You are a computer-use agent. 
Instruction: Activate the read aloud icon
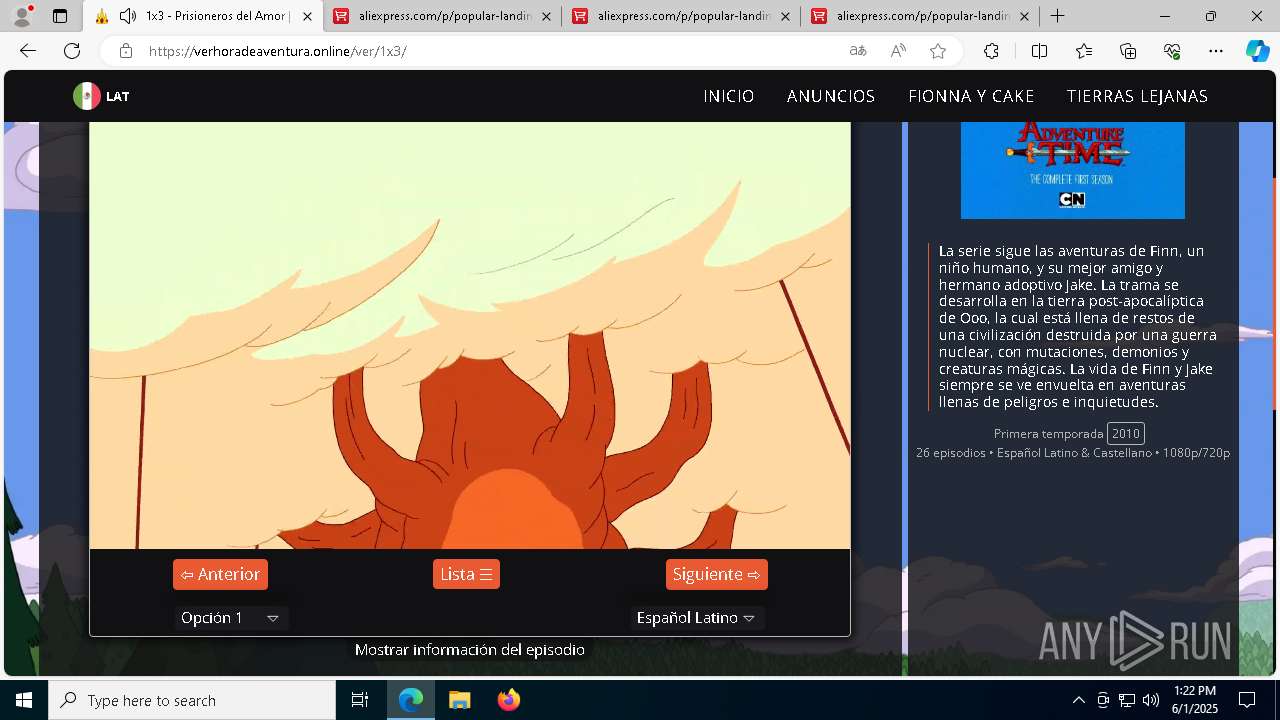[898, 51]
